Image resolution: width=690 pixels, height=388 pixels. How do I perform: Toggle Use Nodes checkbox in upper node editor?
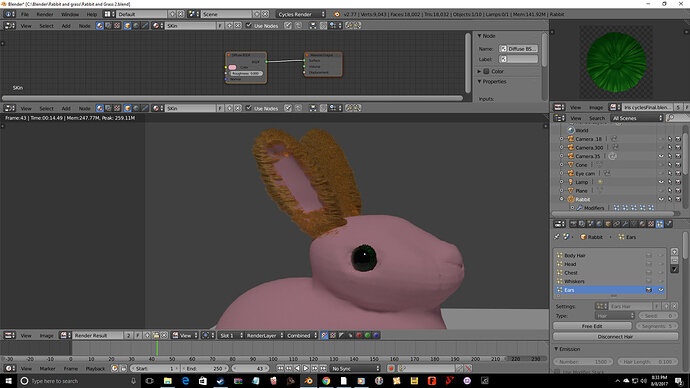pyautogui.click(x=249, y=26)
